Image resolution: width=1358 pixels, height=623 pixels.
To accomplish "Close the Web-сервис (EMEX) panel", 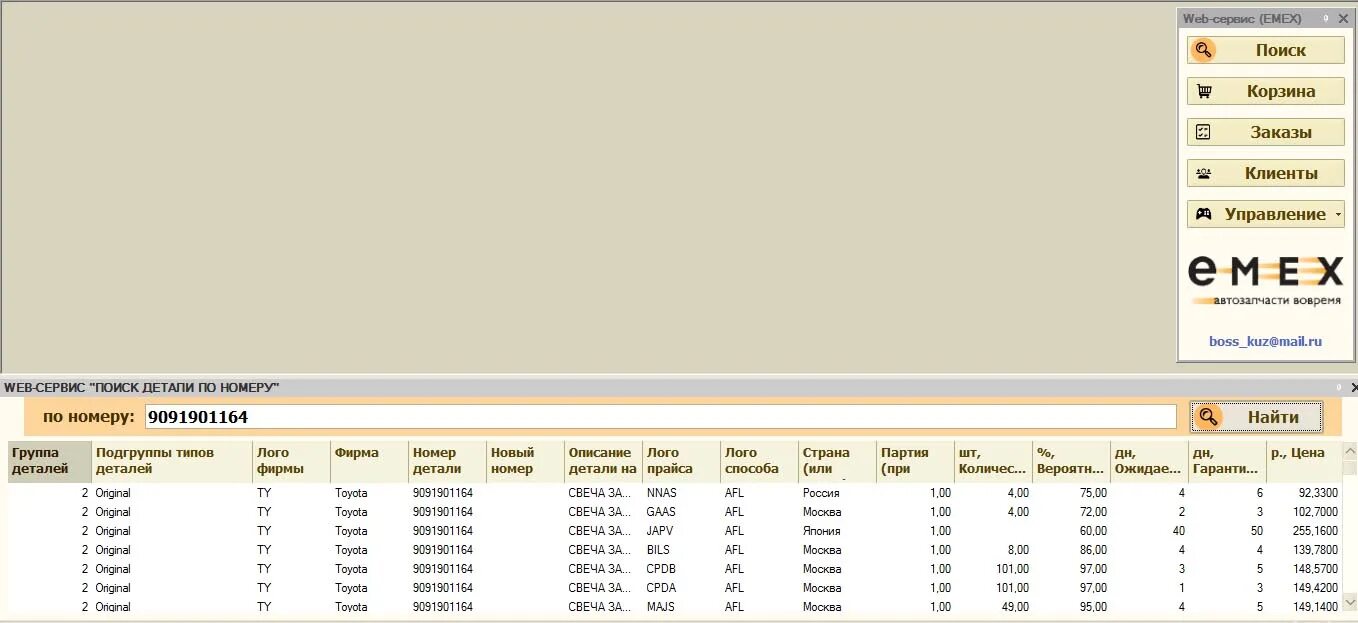I will pyautogui.click(x=1343, y=18).
